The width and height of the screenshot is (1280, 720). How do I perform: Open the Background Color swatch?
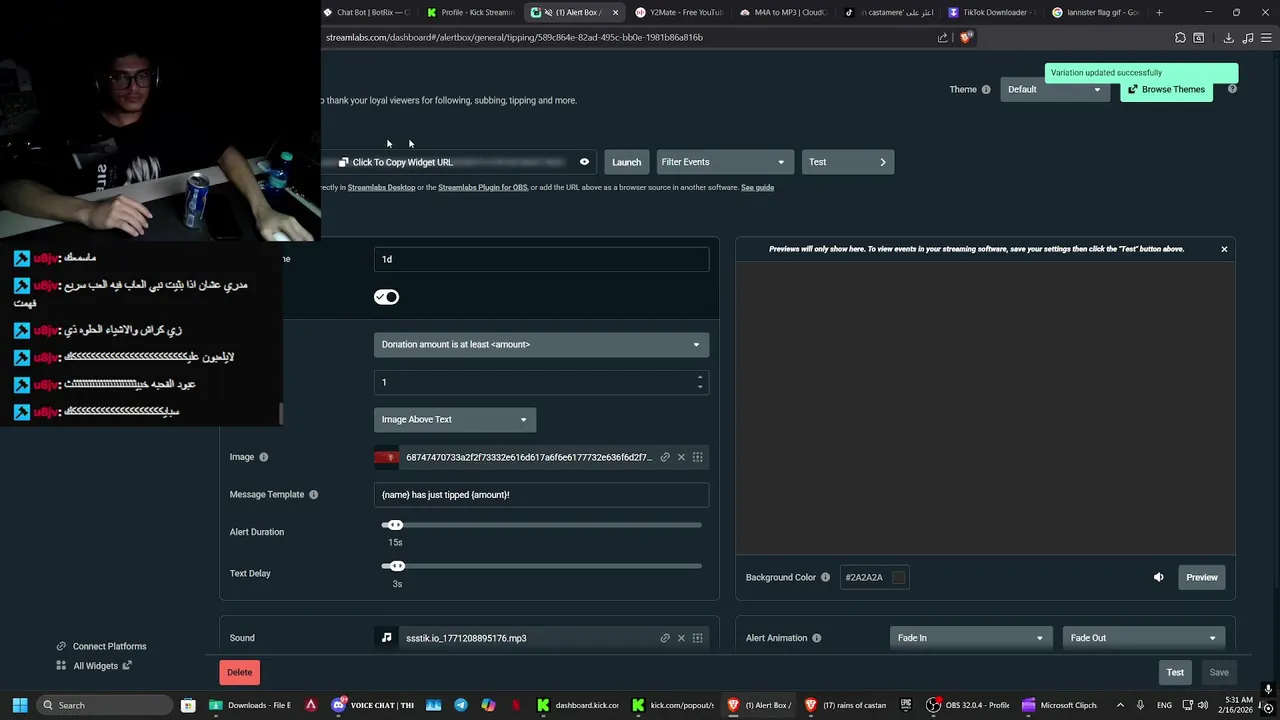click(898, 577)
